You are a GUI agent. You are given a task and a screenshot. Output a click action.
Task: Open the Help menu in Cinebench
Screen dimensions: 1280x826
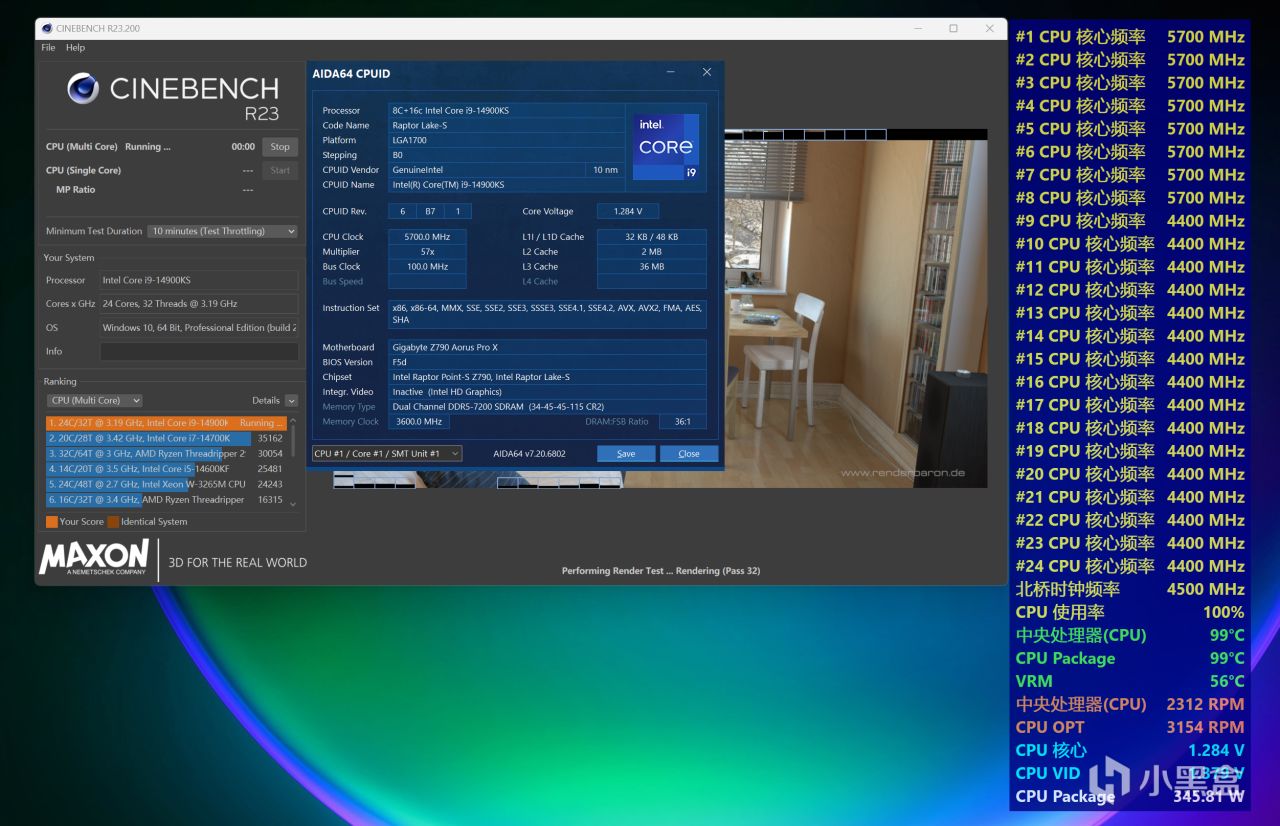tap(75, 47)
